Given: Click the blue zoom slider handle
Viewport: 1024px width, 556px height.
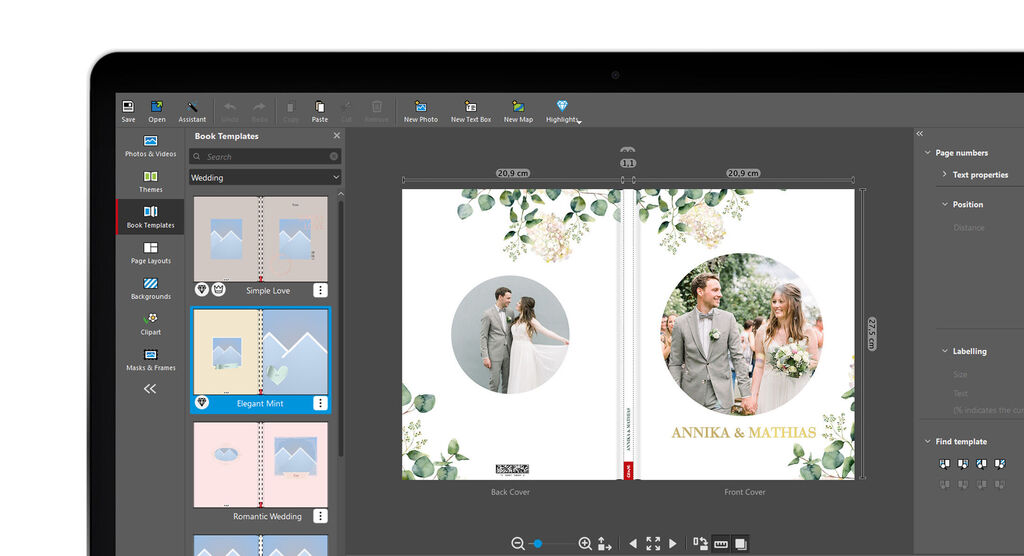Looking at the screenshot, I should tap(537, 544).
